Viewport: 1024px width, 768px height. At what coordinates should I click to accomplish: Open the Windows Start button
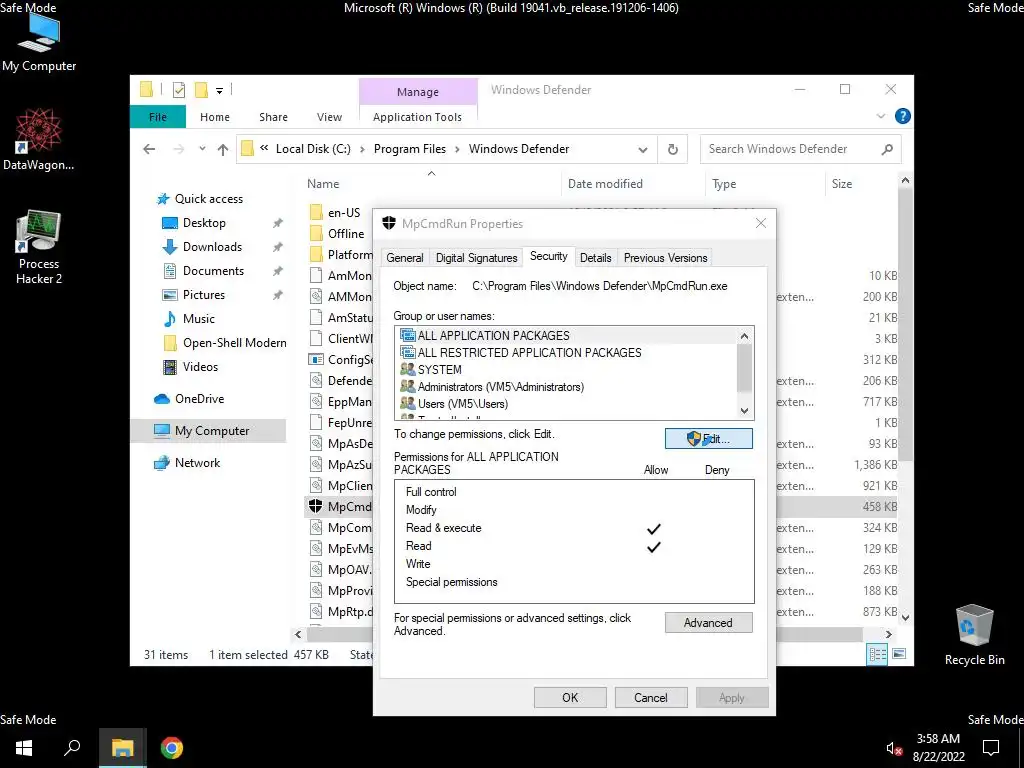click(24, 748)
